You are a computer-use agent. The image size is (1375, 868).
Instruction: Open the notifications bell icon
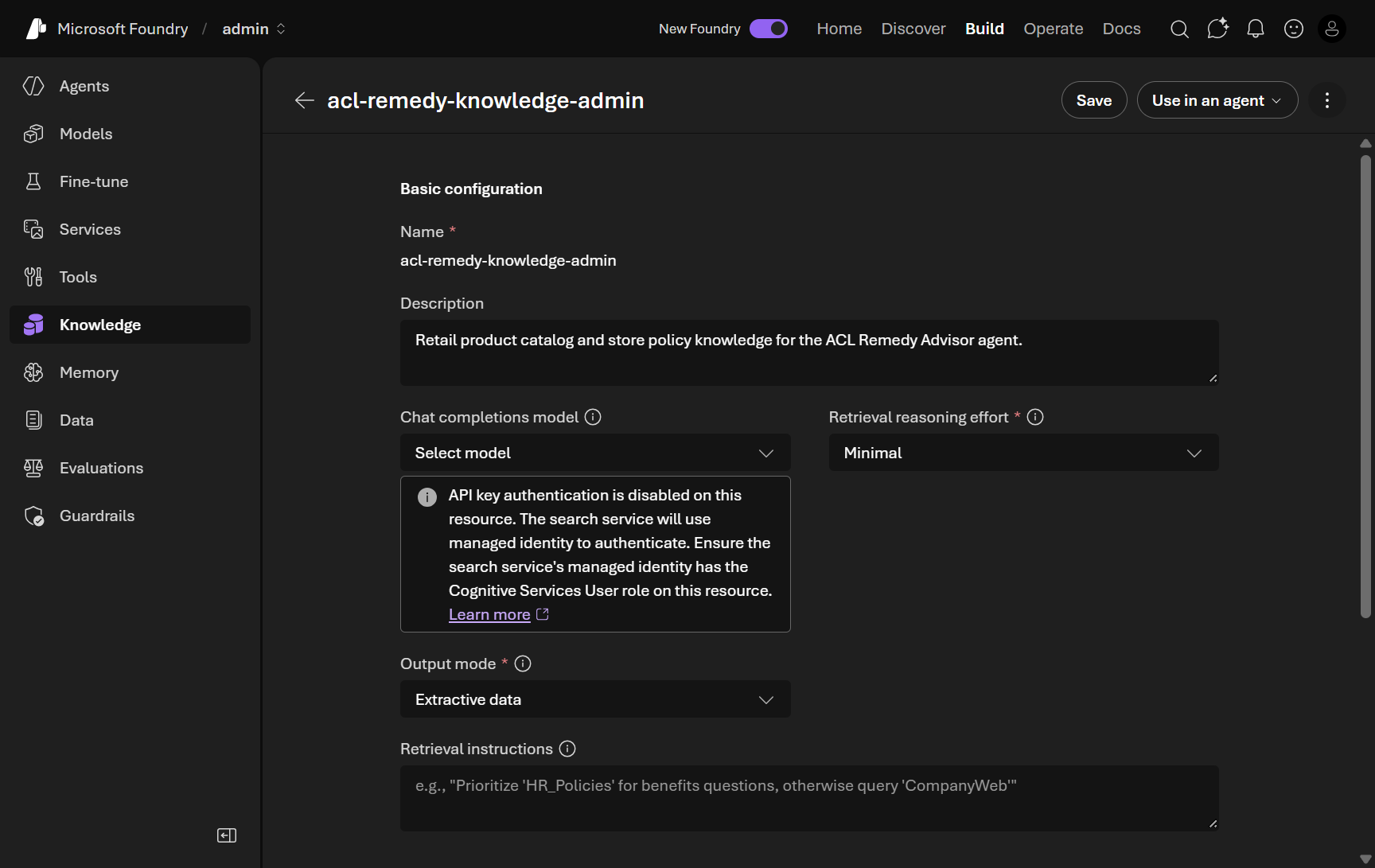[x=1256, y=29]
